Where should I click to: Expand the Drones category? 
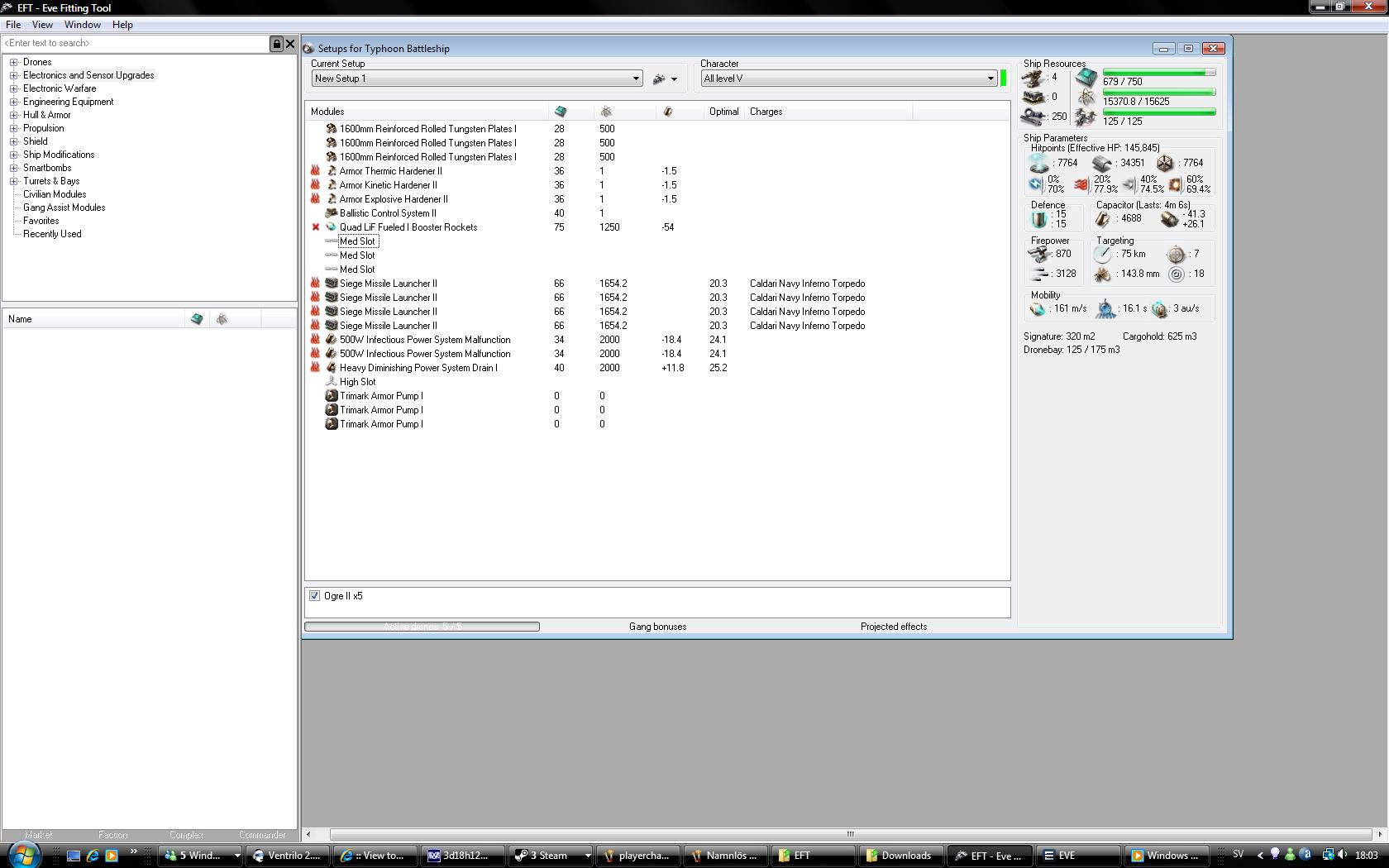coord(13,62)
